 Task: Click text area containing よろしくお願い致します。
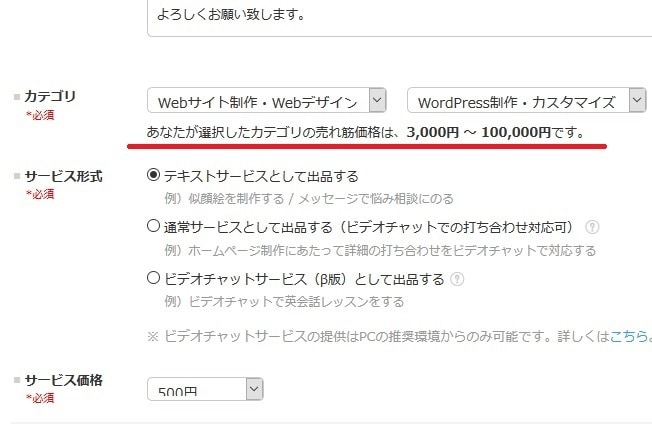[399, 17]
